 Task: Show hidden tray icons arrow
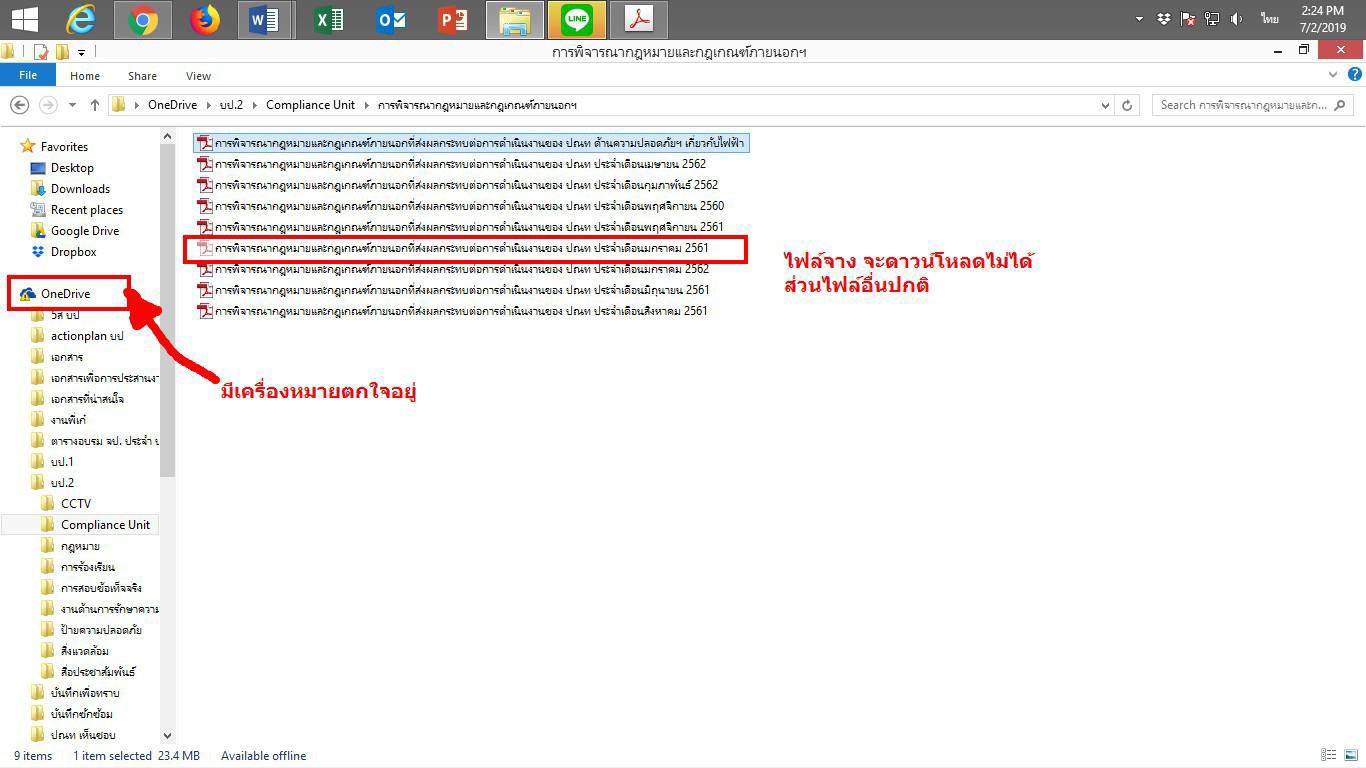point(1139,19)
